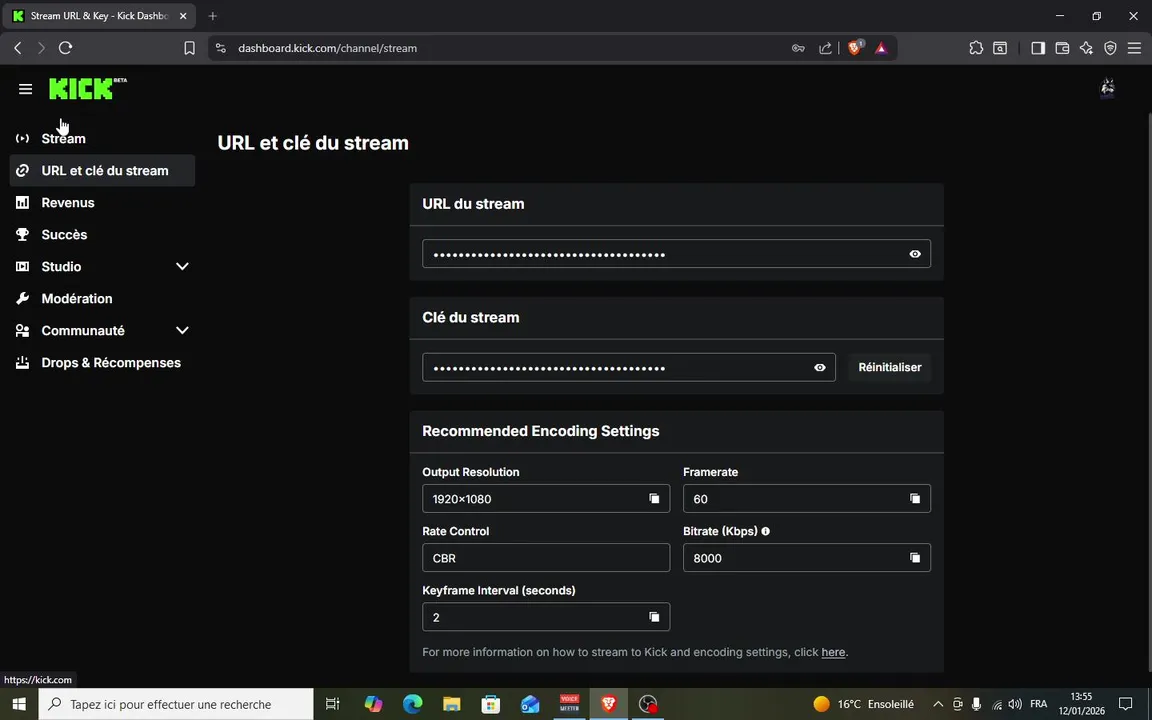Open Modération in the sidebar
The width and height of the screenshot is (1152, 720).
click(x=102, y=298)
